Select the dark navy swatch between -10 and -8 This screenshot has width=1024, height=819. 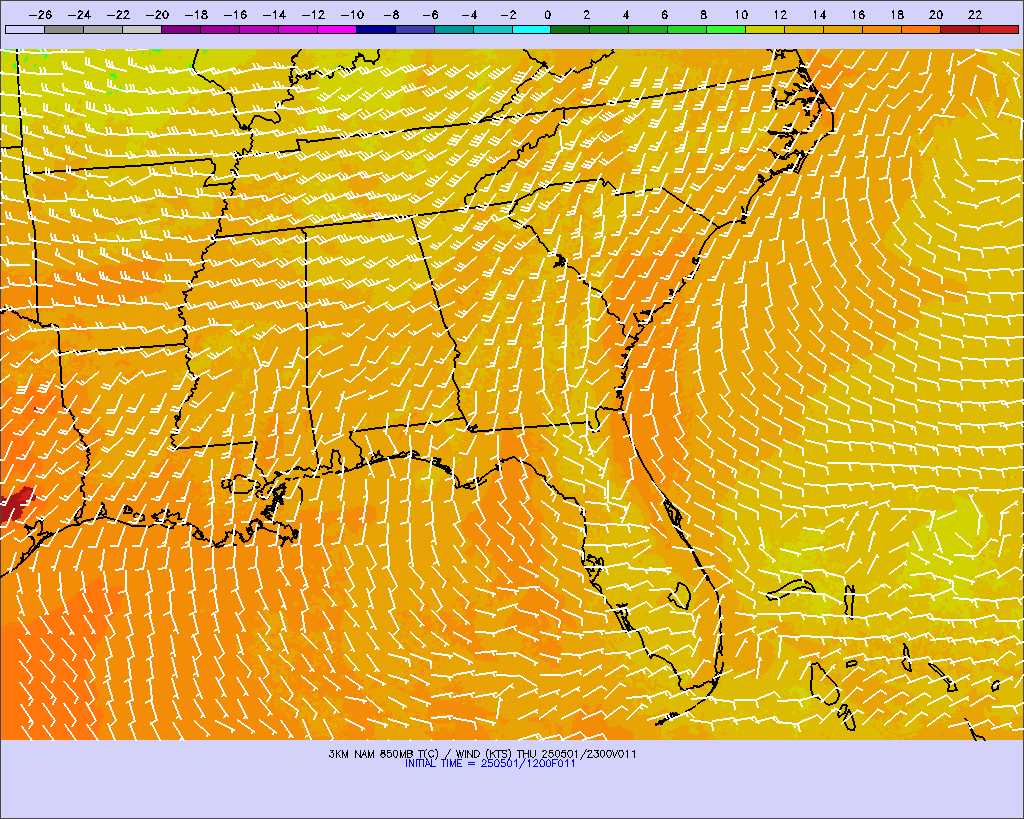376,29
